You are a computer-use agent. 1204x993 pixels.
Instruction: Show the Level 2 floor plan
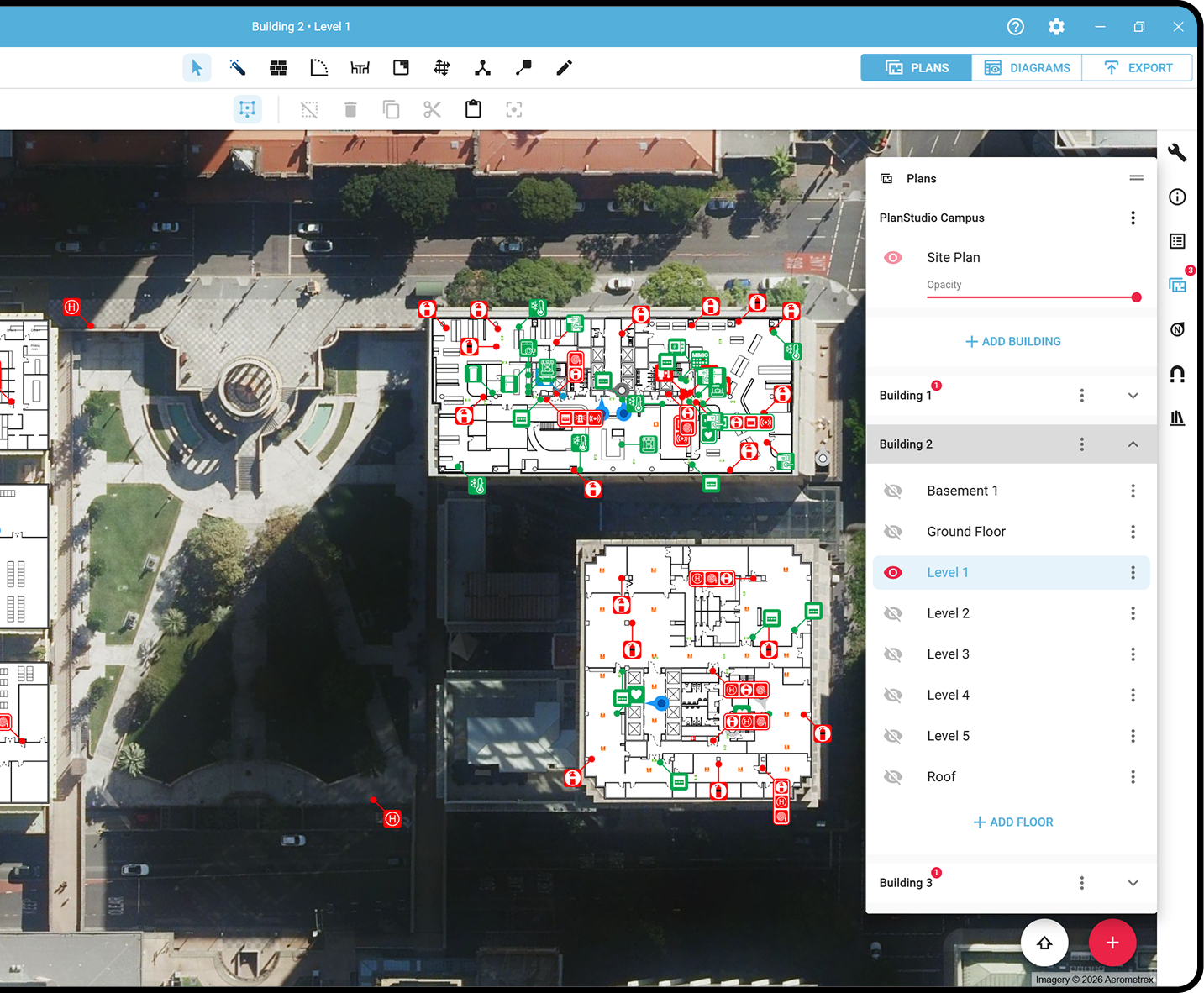pyautogui.click(x=893, y=613)
